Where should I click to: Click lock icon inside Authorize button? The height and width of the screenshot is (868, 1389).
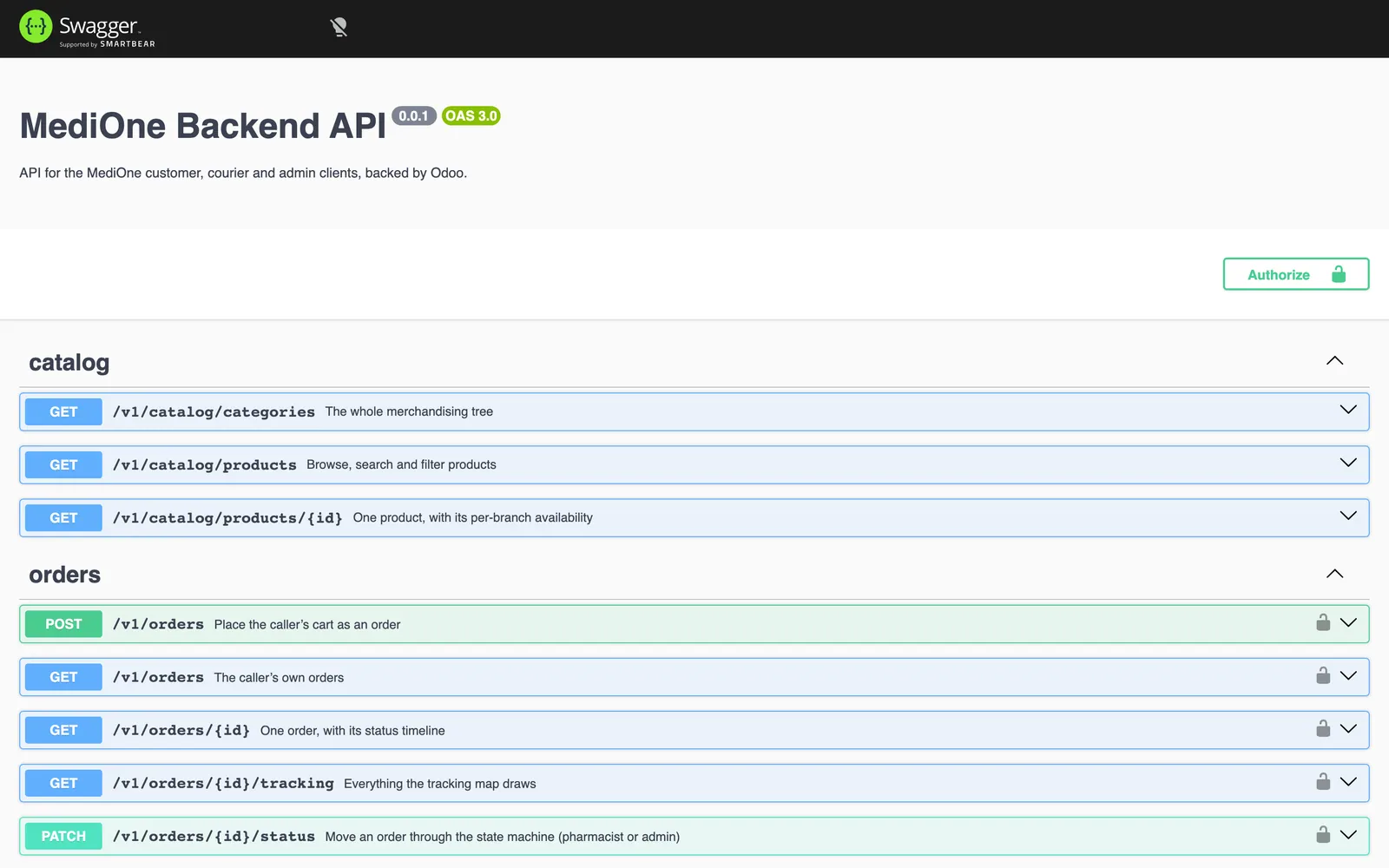point(1339,274)
